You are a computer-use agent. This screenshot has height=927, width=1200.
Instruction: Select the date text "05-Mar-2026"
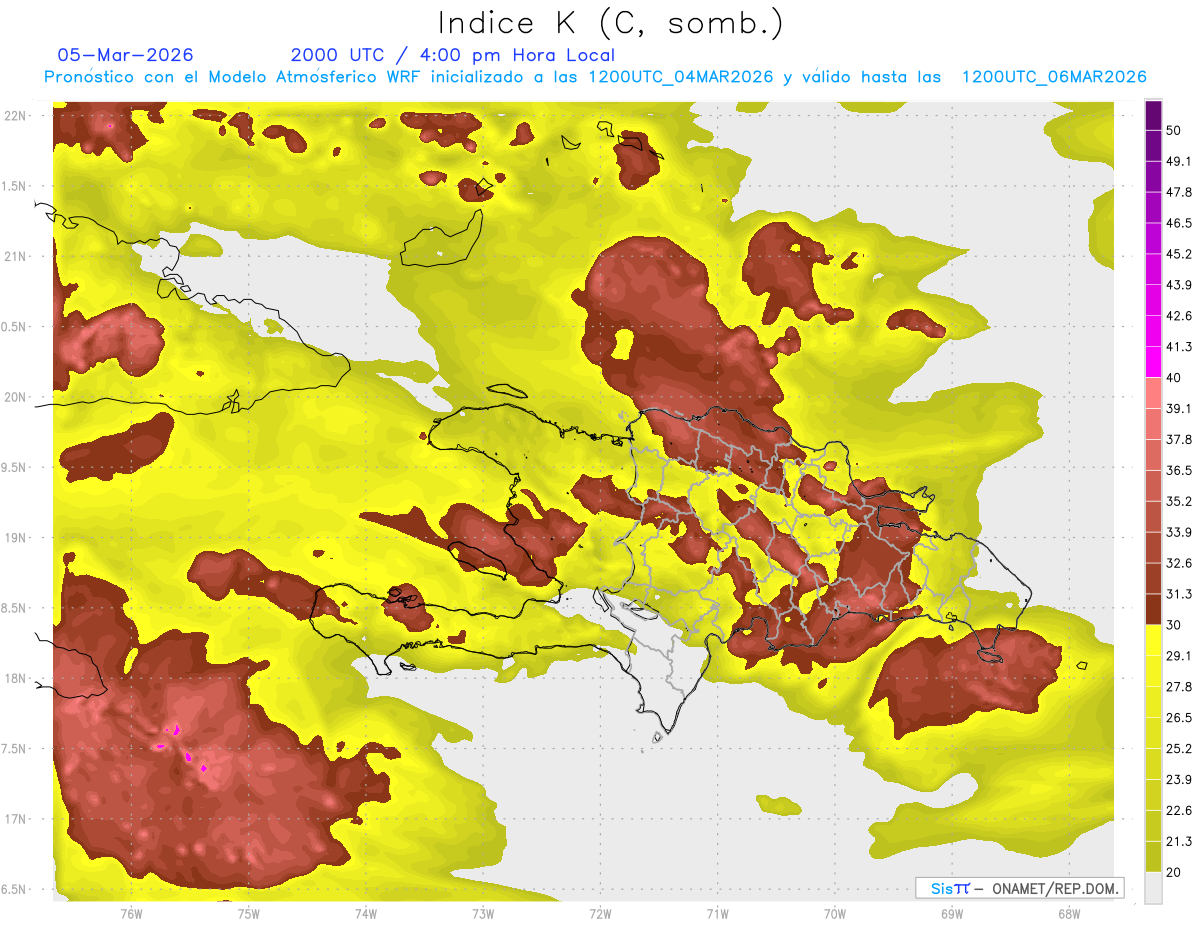pos(125,55)
